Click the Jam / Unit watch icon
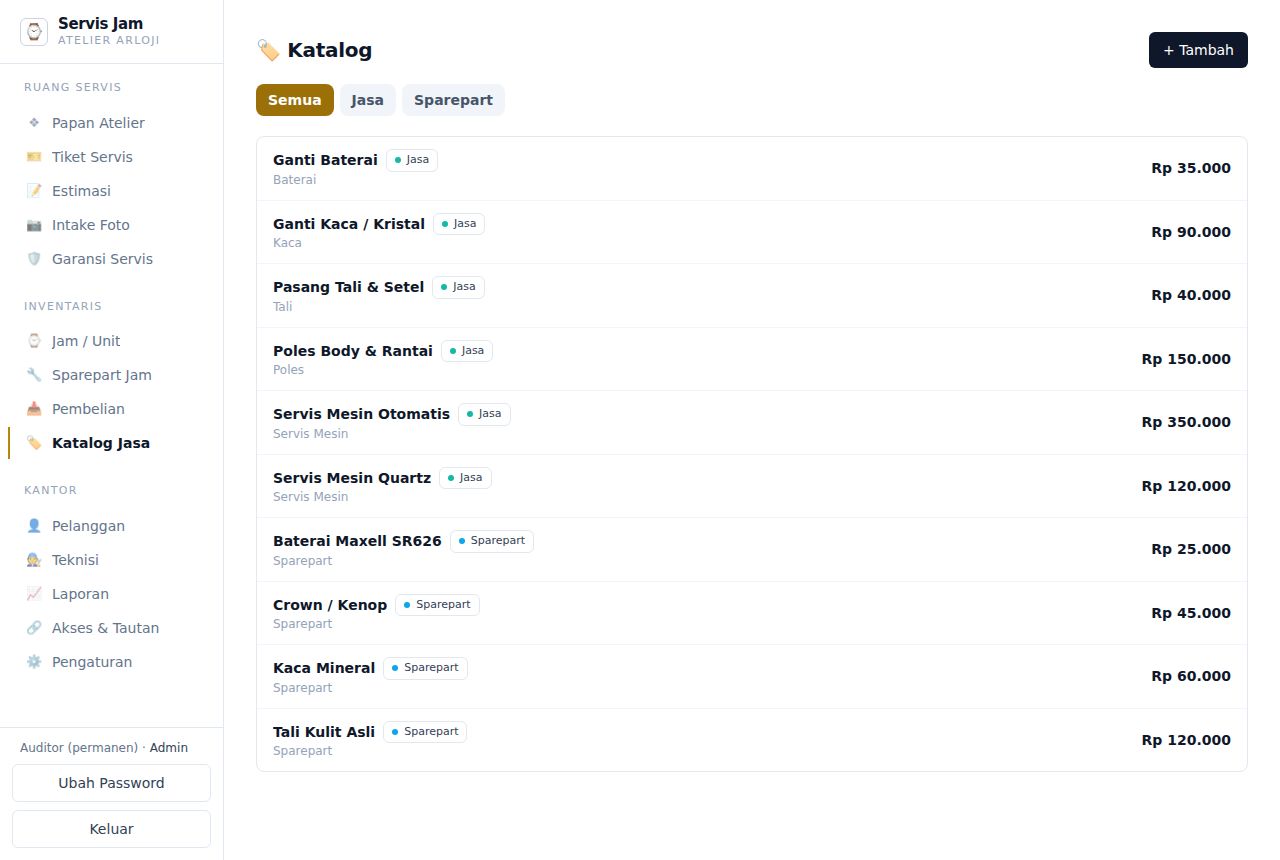1280x860 pixels. click(34, 341)
